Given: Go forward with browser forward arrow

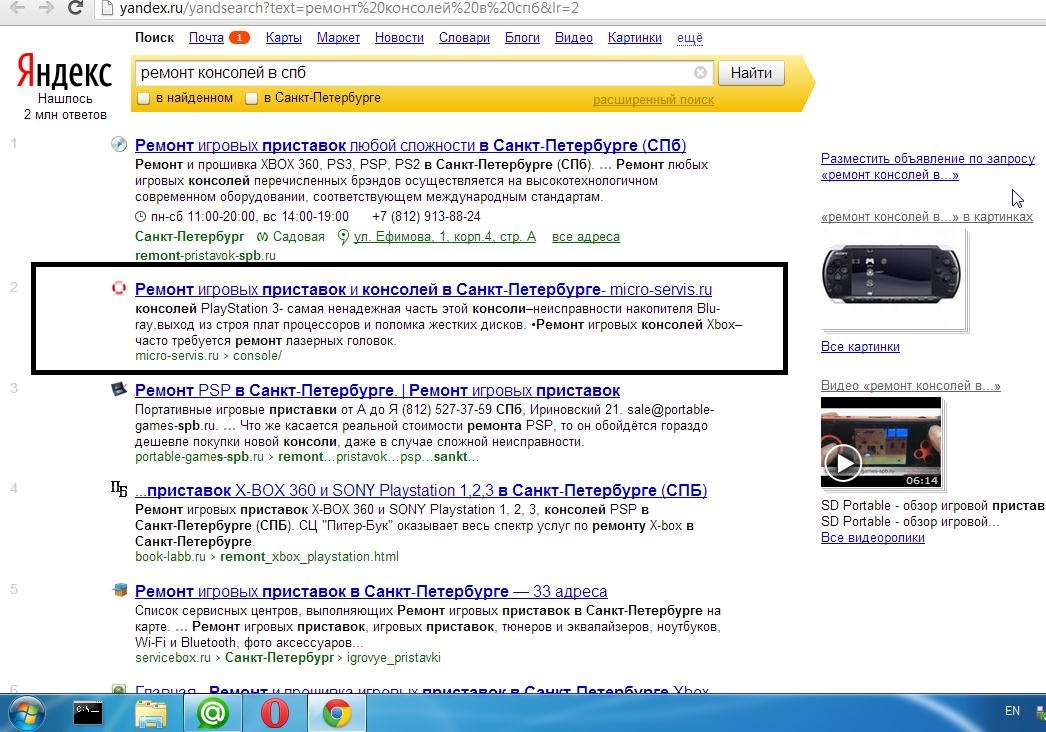Looking at the screenshot, I should click(x=46, y=8).
